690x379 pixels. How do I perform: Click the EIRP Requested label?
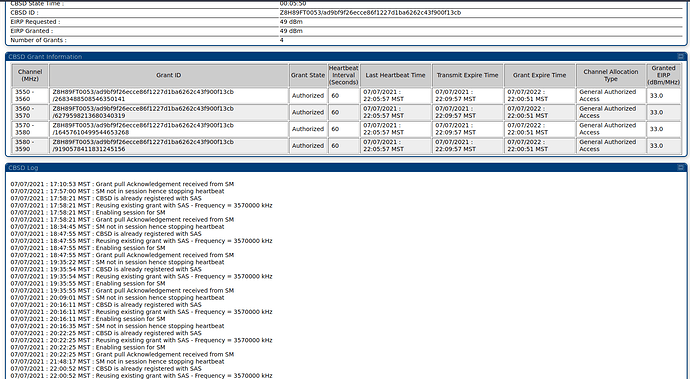[x=35, y=22]
